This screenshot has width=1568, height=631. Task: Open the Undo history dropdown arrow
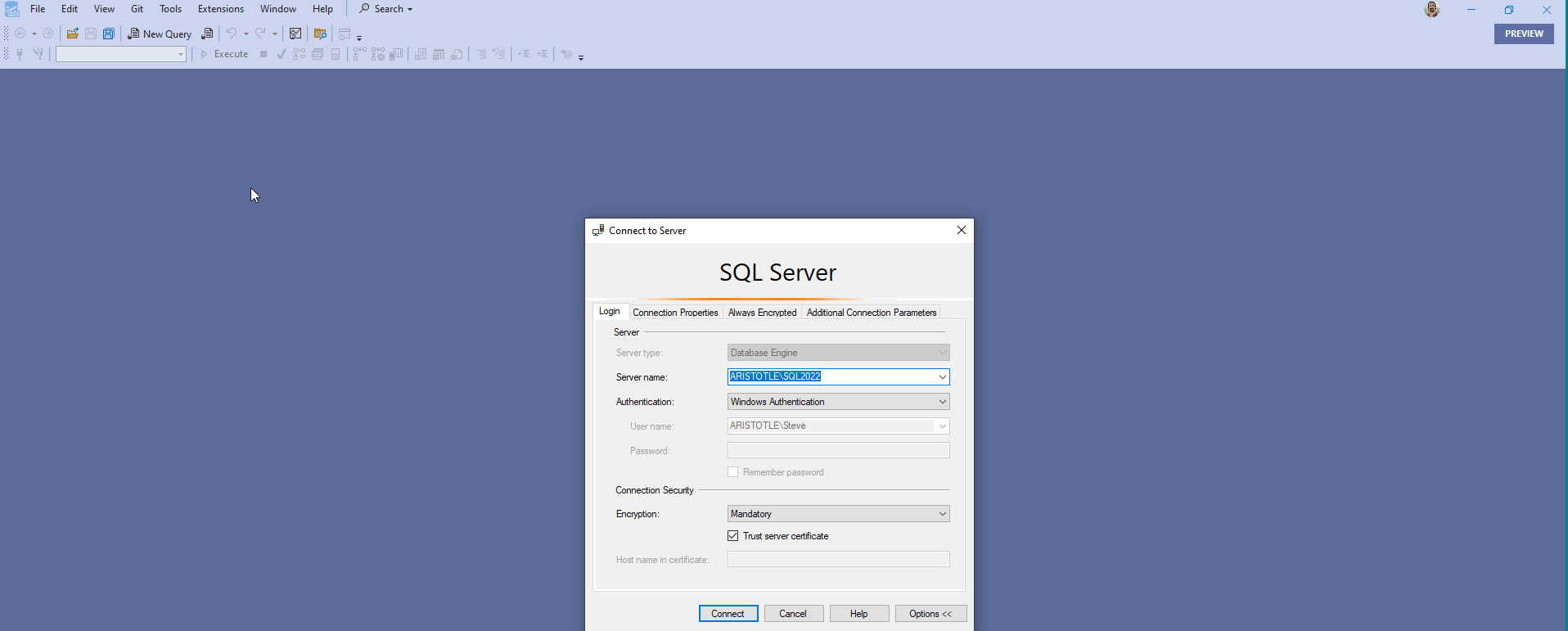[x=246, y=34]
